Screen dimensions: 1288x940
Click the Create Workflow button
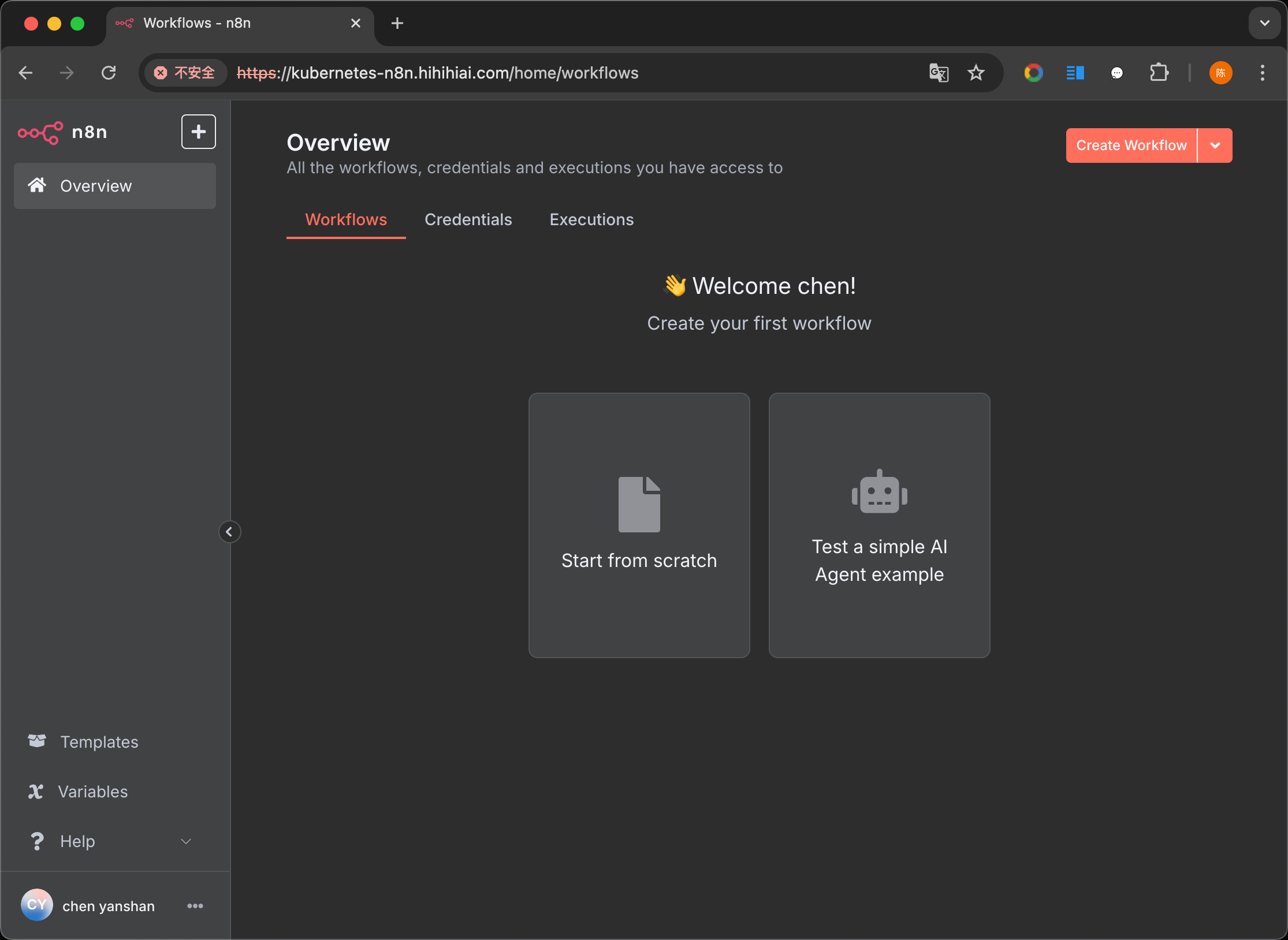click(1131, 146)
